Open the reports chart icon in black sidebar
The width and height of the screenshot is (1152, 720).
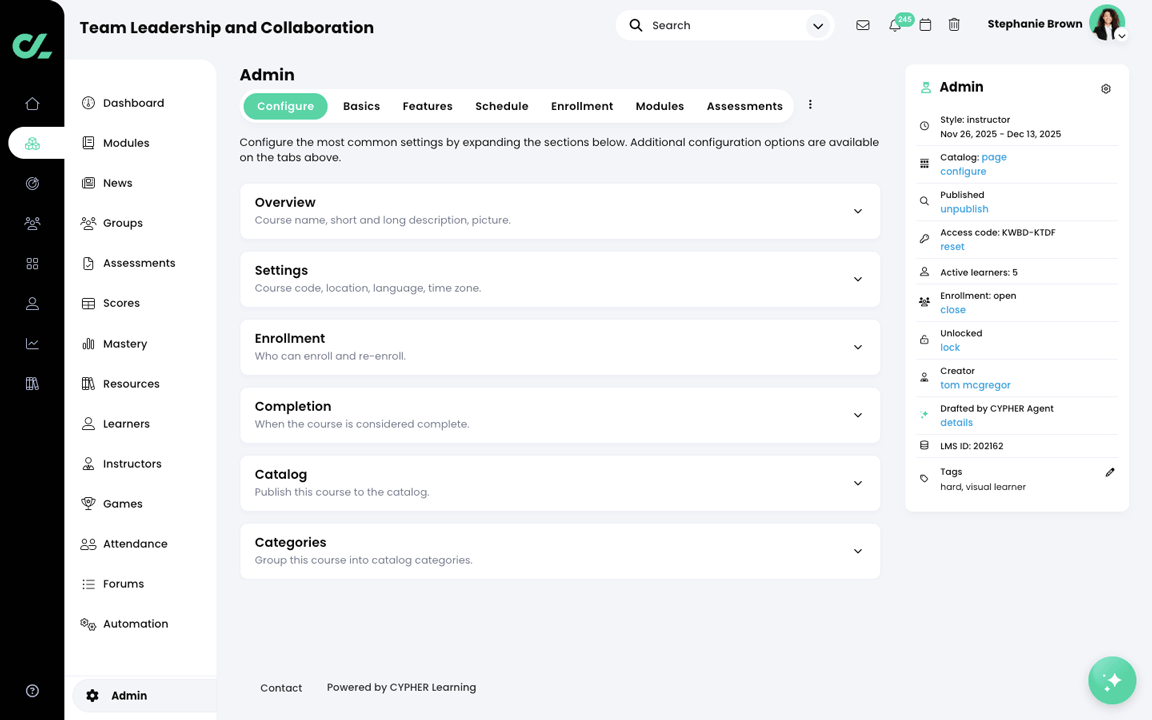(x=32, y=343)
